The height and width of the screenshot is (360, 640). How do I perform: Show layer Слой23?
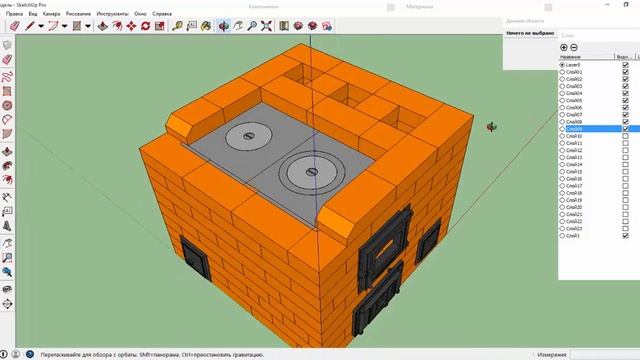coord(625,229)
